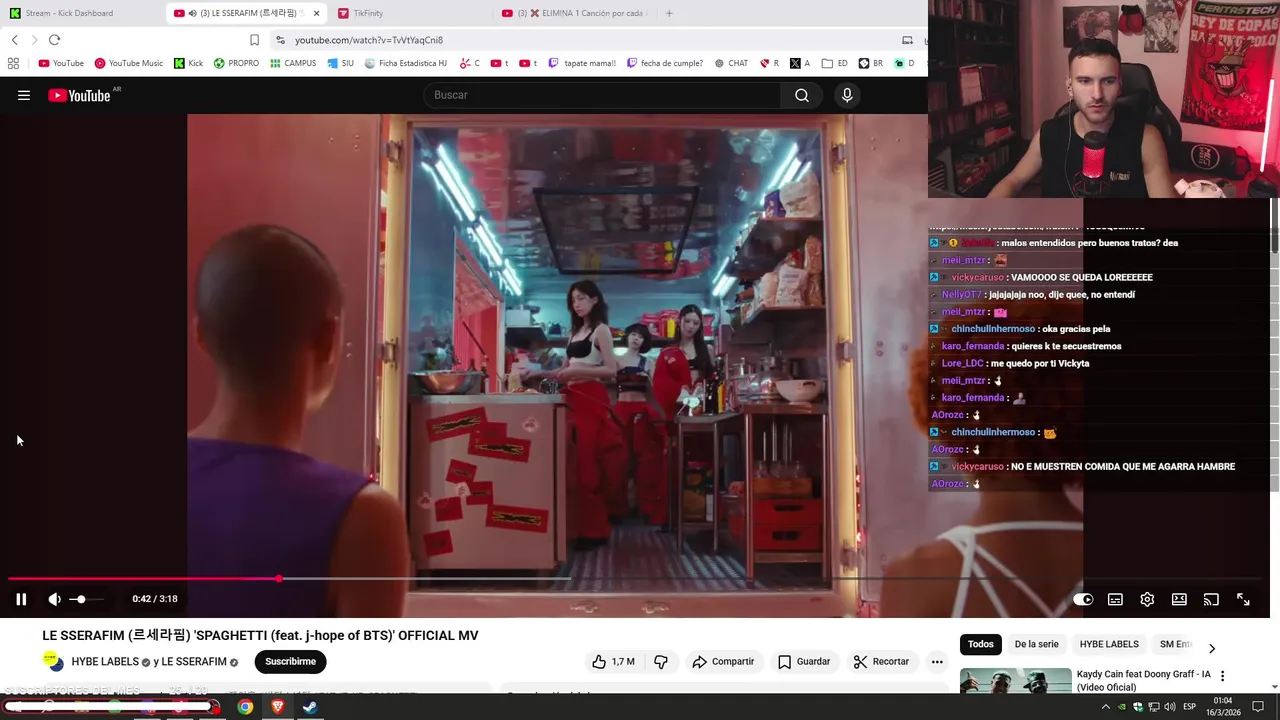The height and width of the screenshot is (720, 1280).
Task: Open the tapate mama!! Twitch bookmark
Action: tap(582, 63)
